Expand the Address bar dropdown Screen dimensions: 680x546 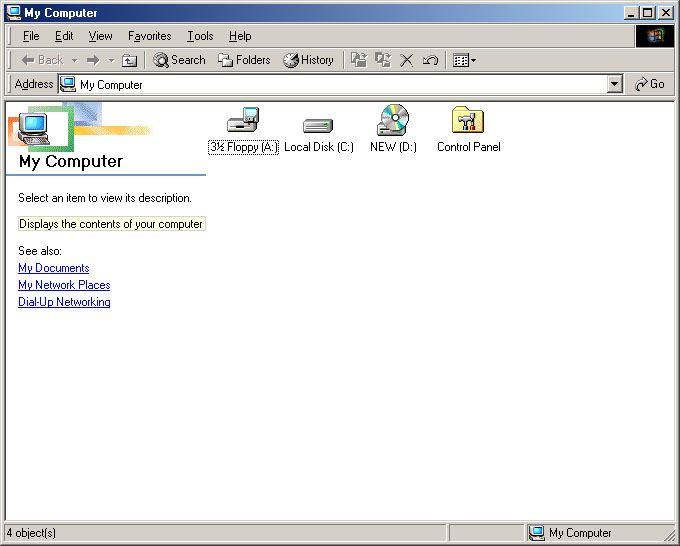[x=614, y=84]
